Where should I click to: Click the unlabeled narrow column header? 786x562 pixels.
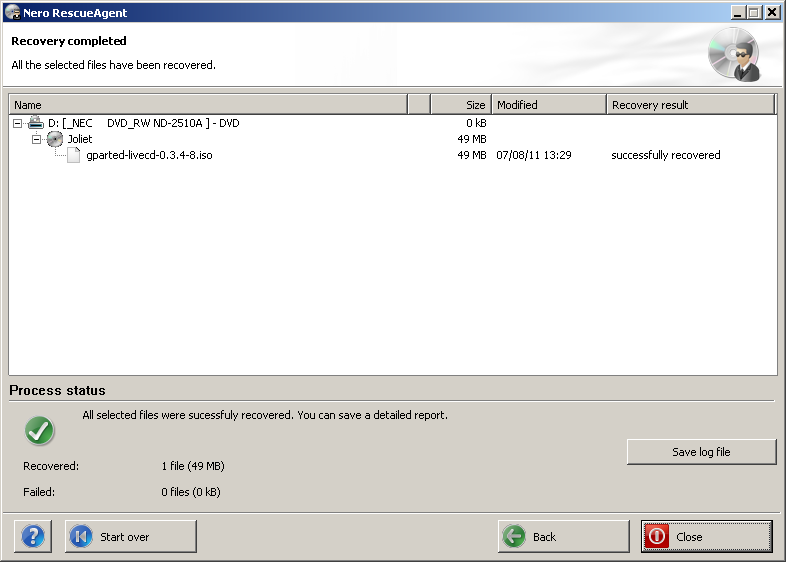419,105
